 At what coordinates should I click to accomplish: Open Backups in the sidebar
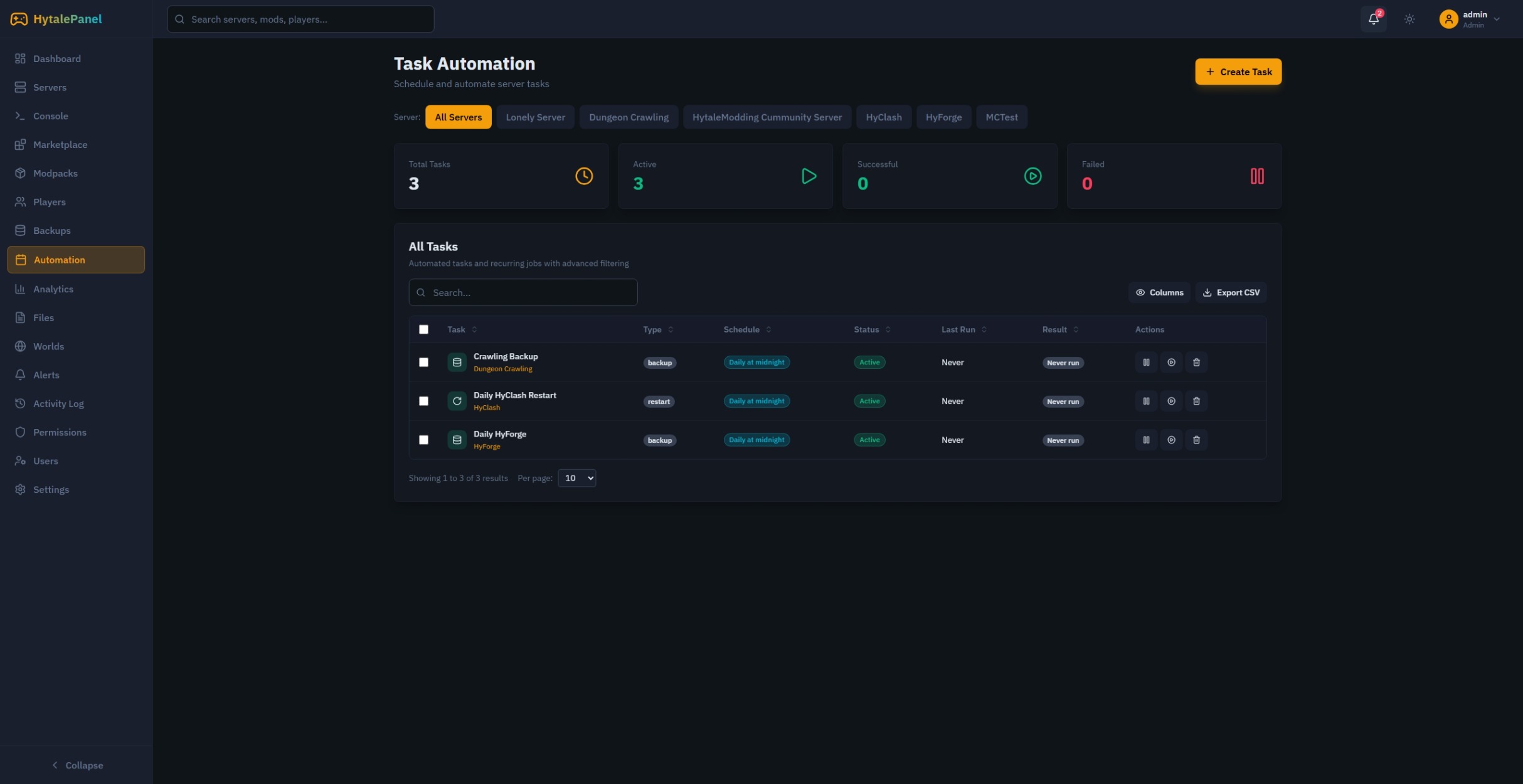point(51,231)
